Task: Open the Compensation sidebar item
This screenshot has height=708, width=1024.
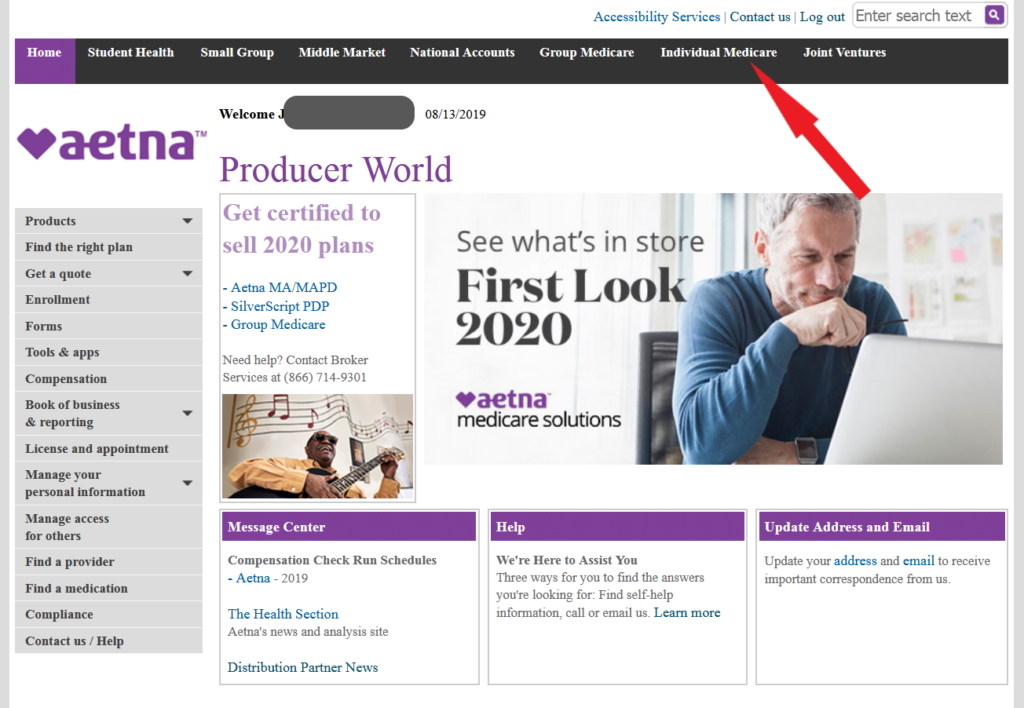Action: [108, 379]
